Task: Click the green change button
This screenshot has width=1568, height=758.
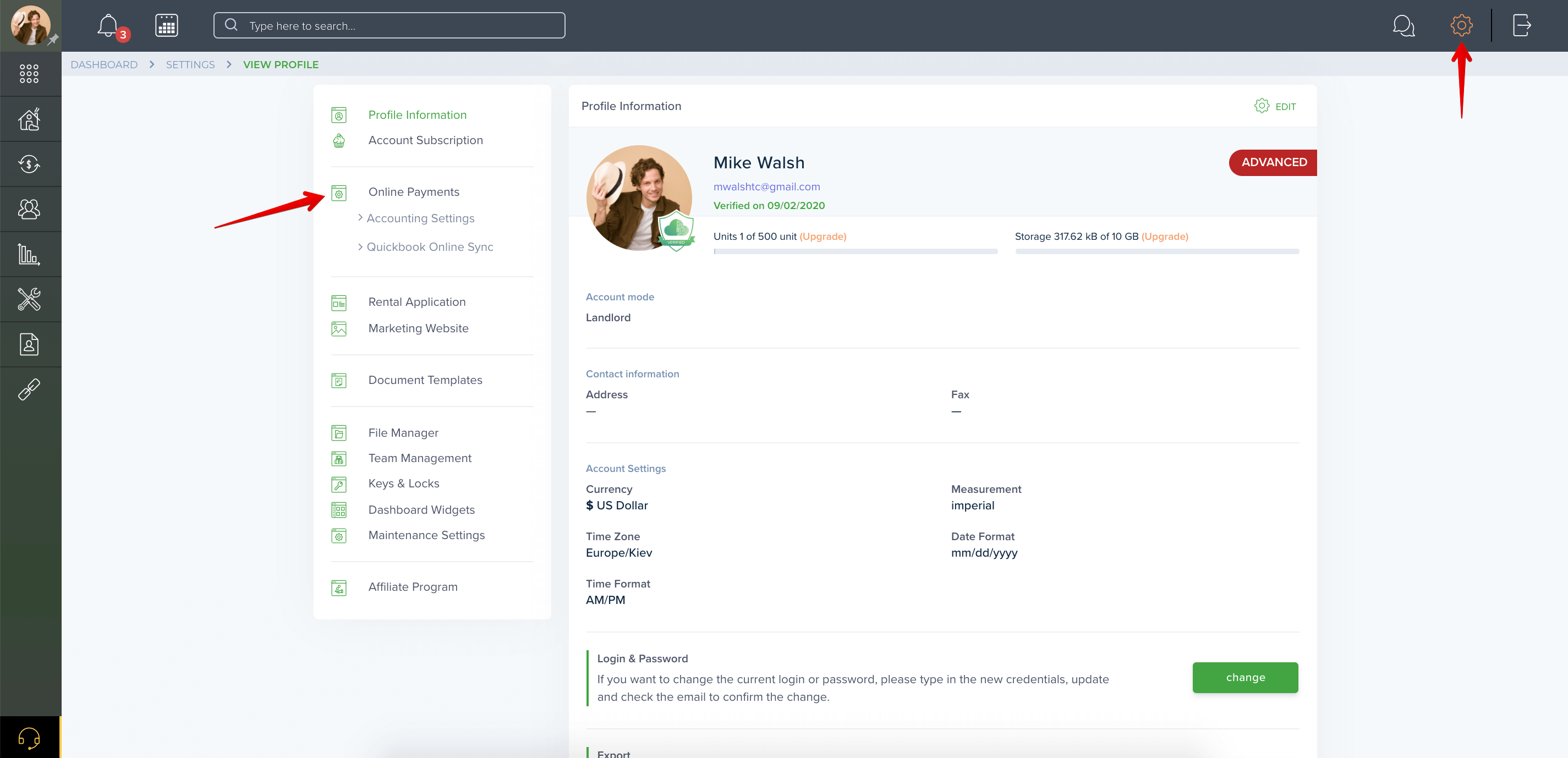Action: [x=1246, y=677]
